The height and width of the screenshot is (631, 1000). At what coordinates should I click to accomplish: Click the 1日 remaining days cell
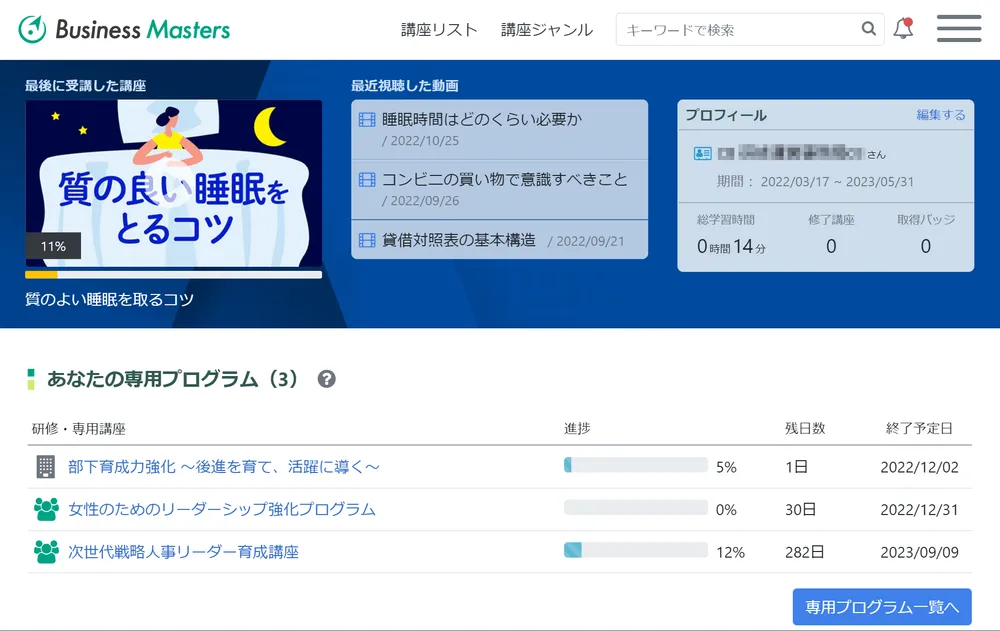(x=797, y=467)
